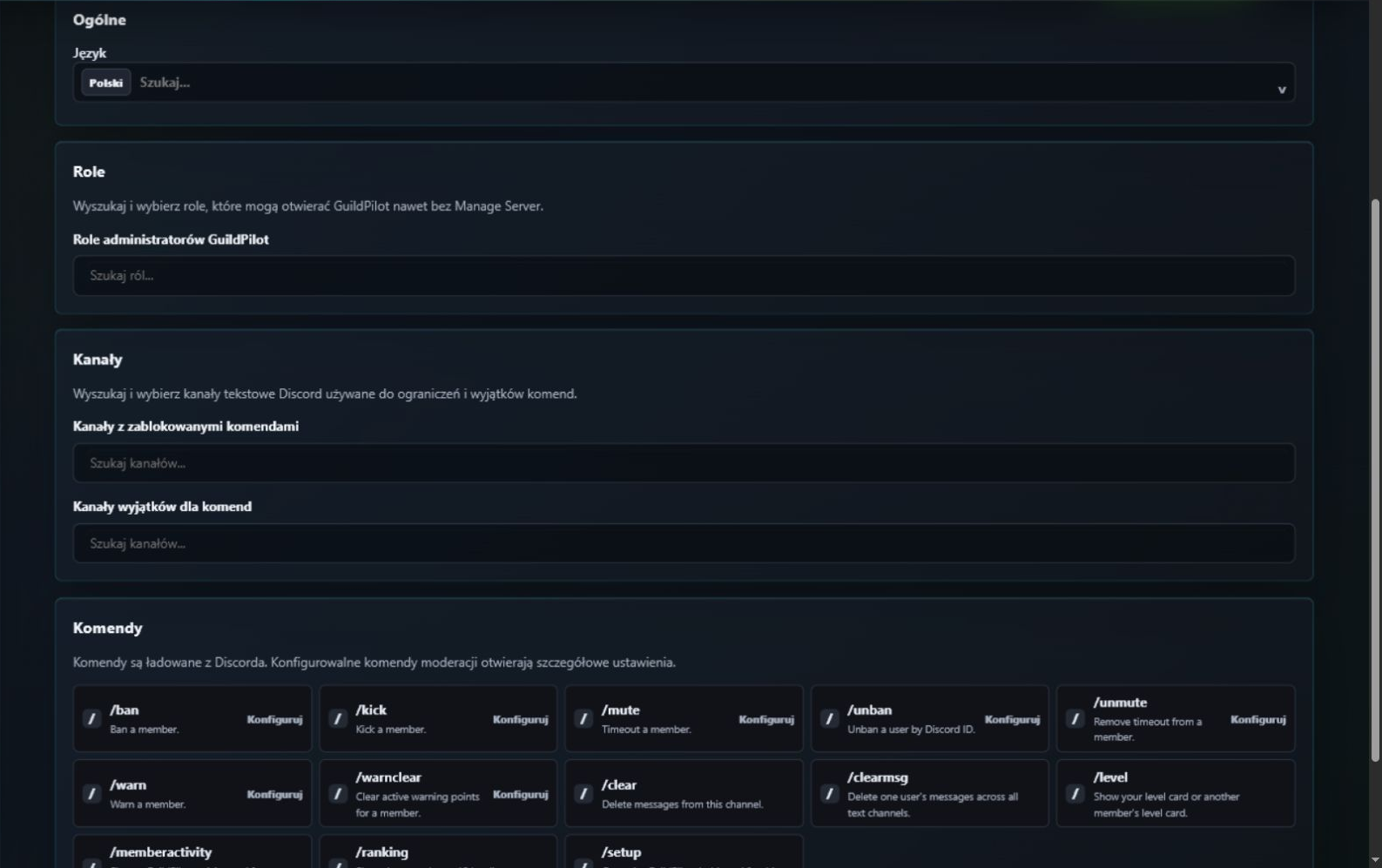The image size is (1382, 868).
Task: Click the slash icon beside /kick command
Action: click(337, 719)
